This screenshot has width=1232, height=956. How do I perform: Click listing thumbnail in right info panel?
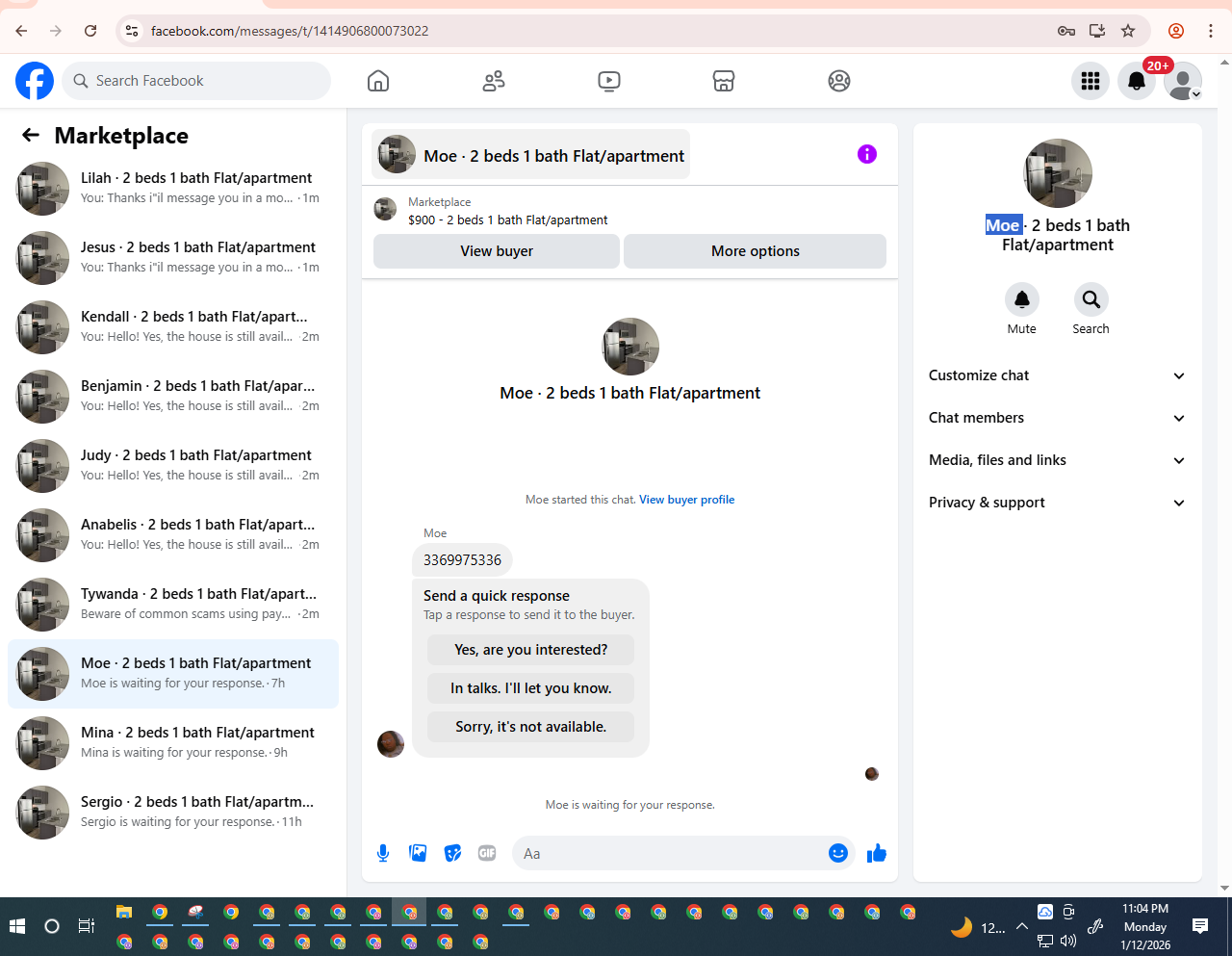(1058, 173)
